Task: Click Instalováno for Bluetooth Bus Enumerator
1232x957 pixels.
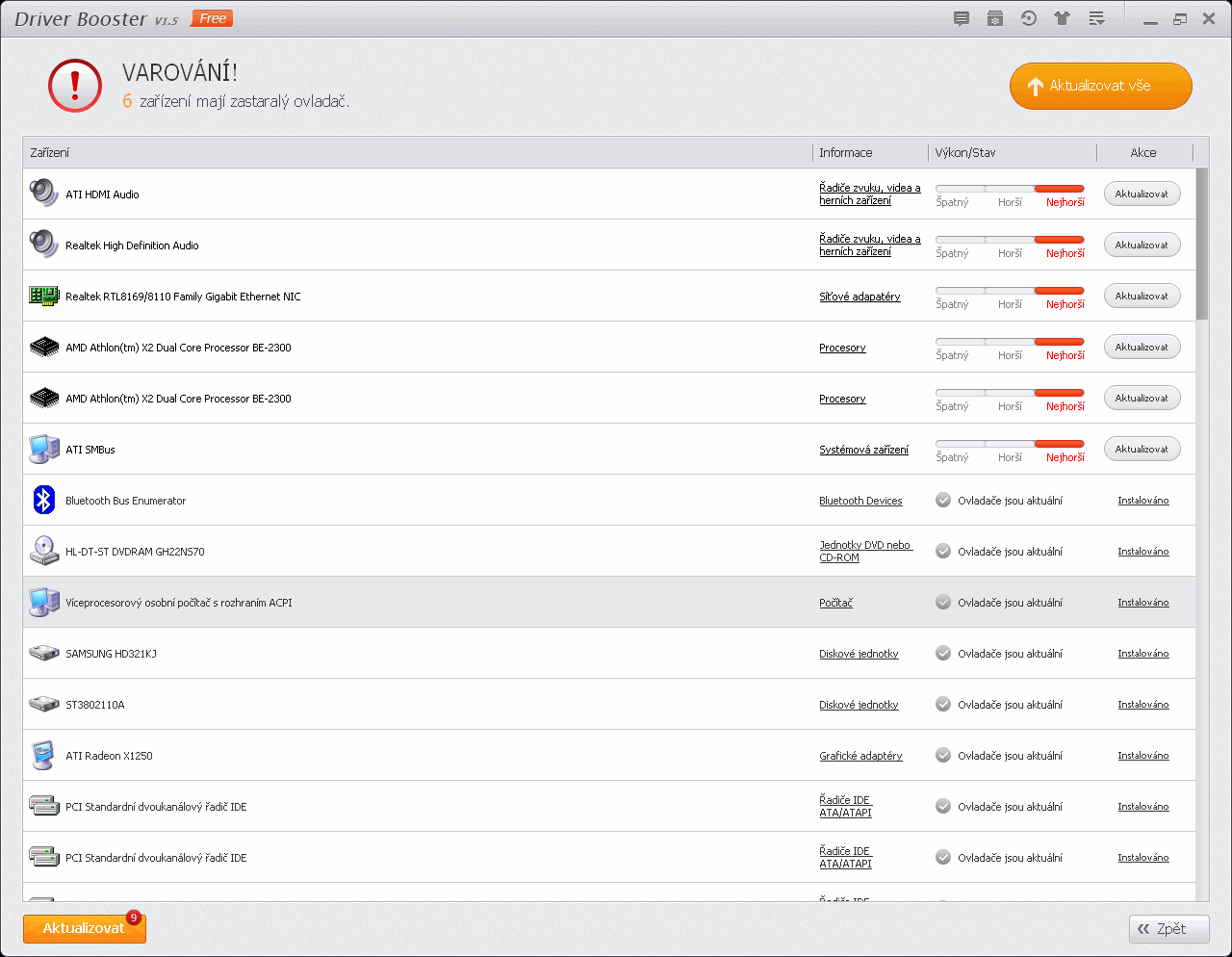Action: click(x=1143, y=501)
